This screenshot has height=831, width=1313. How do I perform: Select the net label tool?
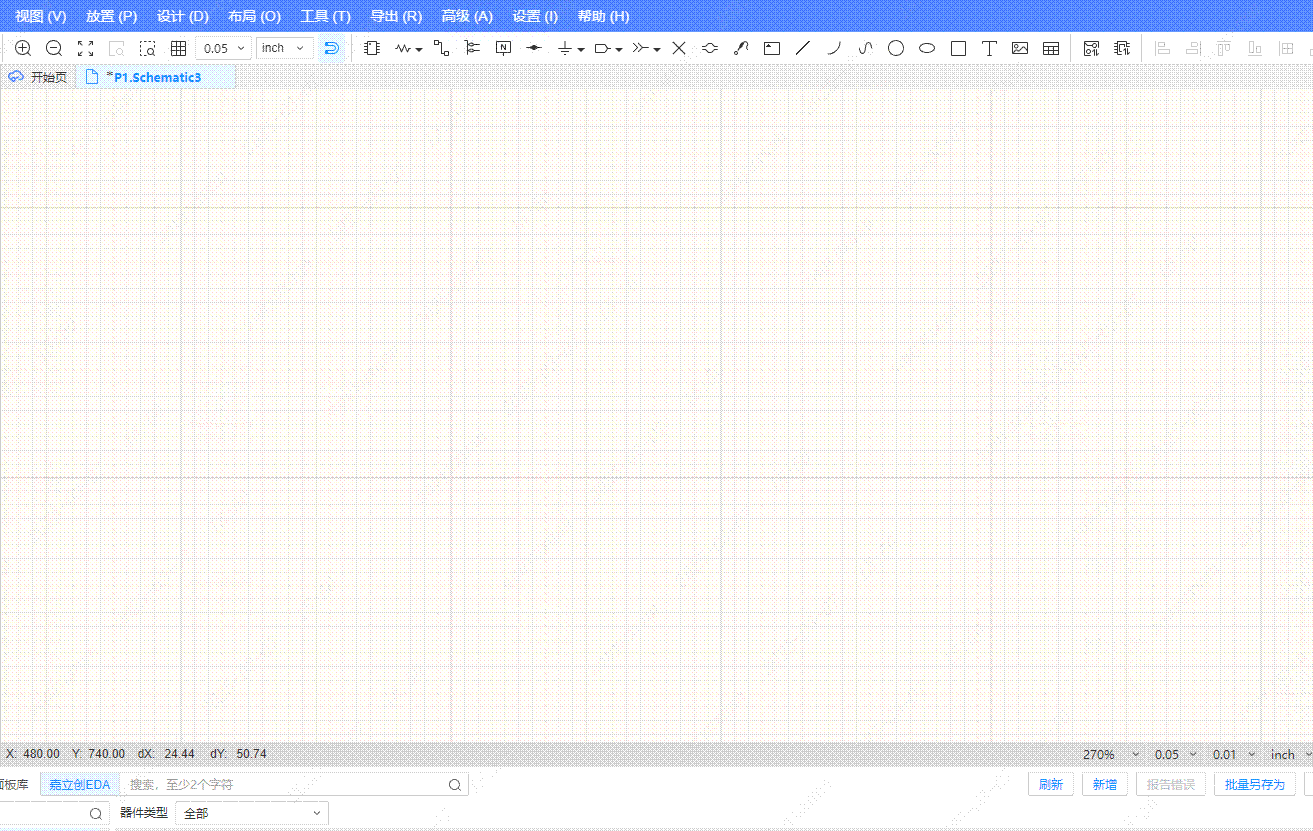point(503,48)
